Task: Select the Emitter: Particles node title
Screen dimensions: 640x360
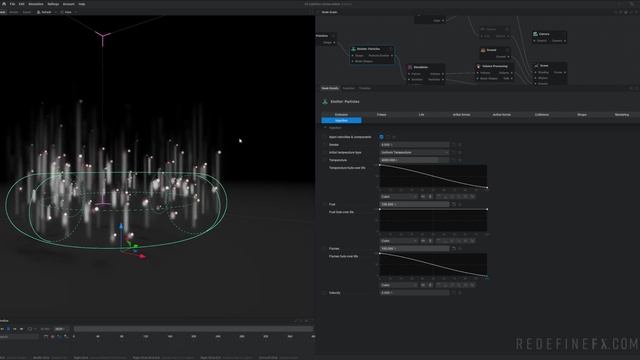Action: 368,49
